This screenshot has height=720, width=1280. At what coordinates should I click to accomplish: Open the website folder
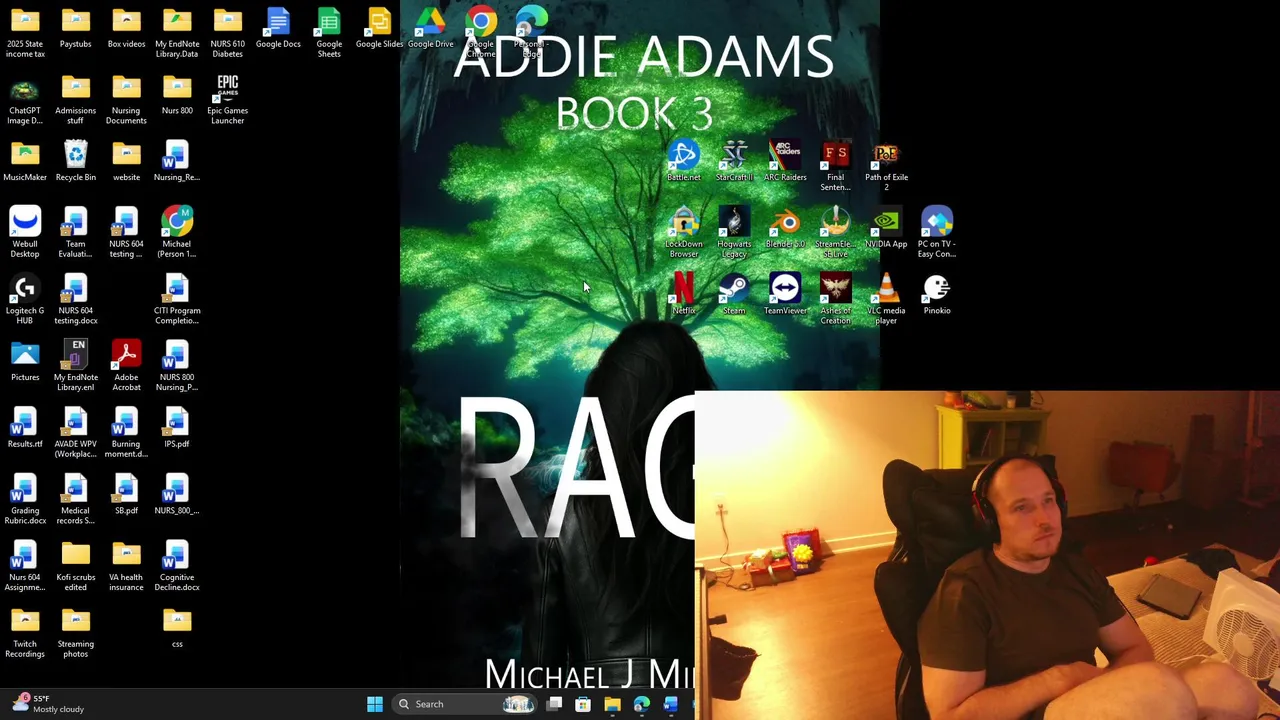[x=126, y=161]
